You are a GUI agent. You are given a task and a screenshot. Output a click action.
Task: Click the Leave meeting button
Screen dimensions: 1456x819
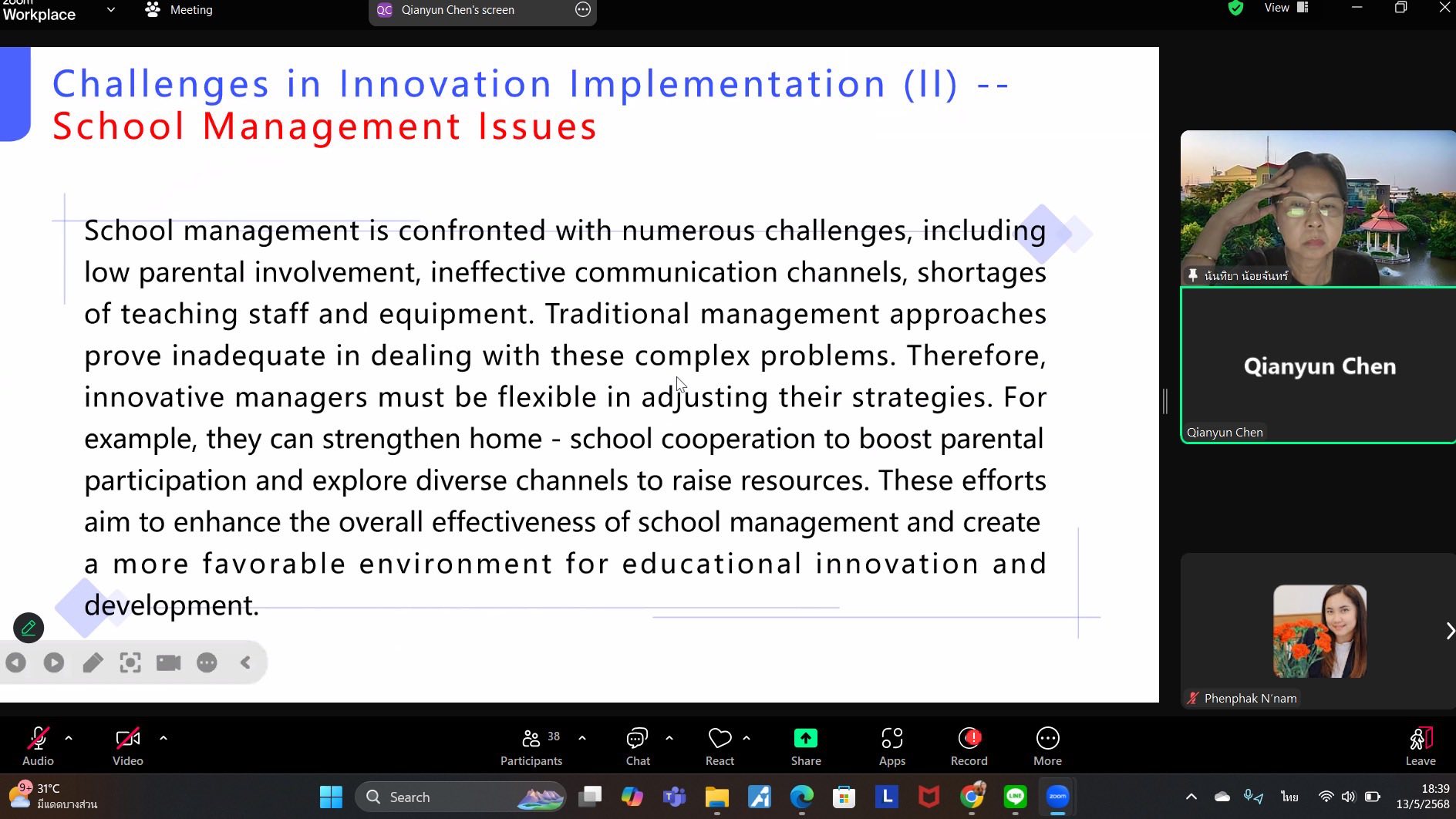tap(1421, 746)
